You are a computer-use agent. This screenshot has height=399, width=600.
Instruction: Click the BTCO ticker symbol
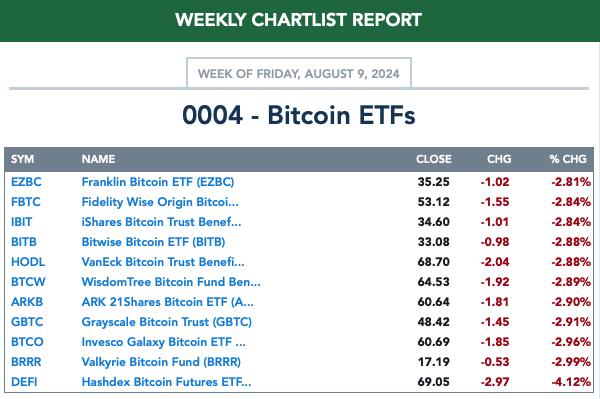coord(27,342)
